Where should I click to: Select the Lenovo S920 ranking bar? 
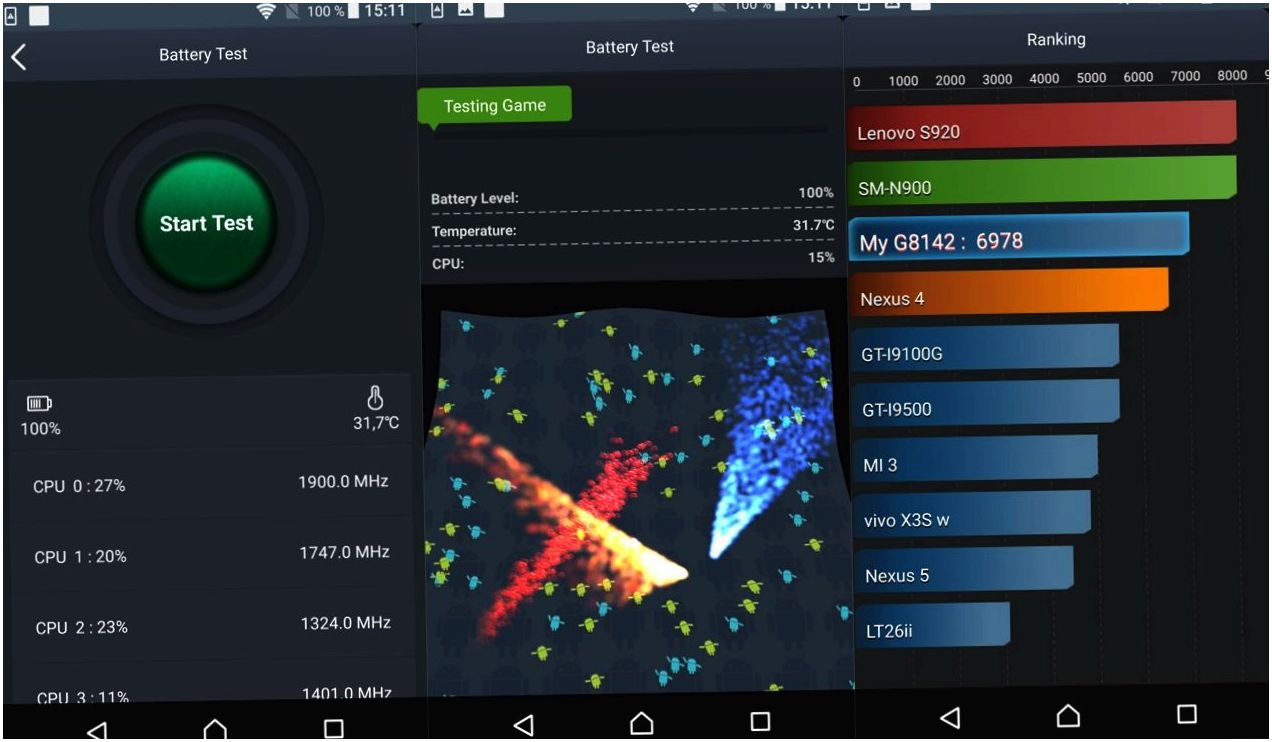[x=1042, y=126]
